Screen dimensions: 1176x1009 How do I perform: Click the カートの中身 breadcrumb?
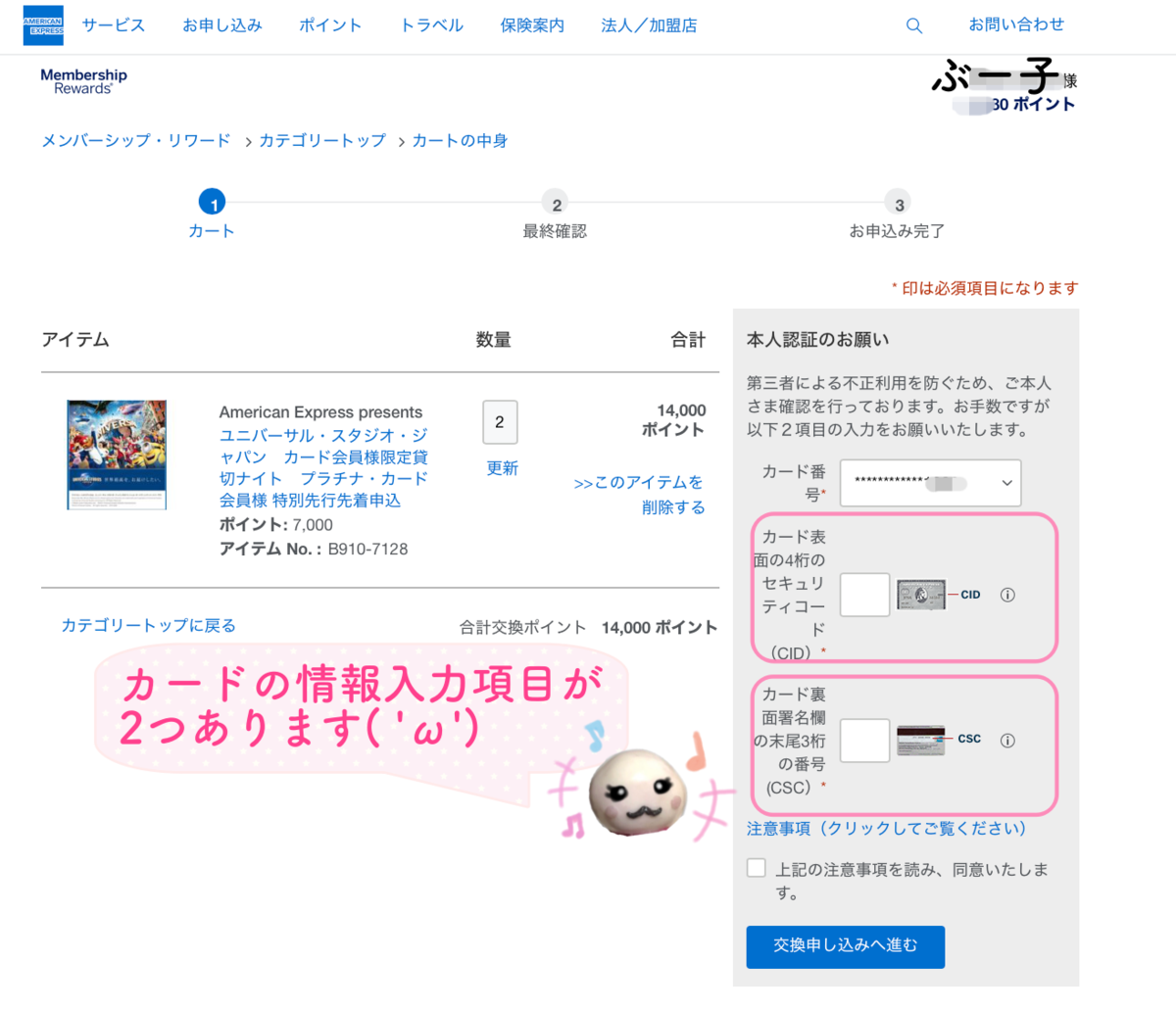(x=460, y=140)
